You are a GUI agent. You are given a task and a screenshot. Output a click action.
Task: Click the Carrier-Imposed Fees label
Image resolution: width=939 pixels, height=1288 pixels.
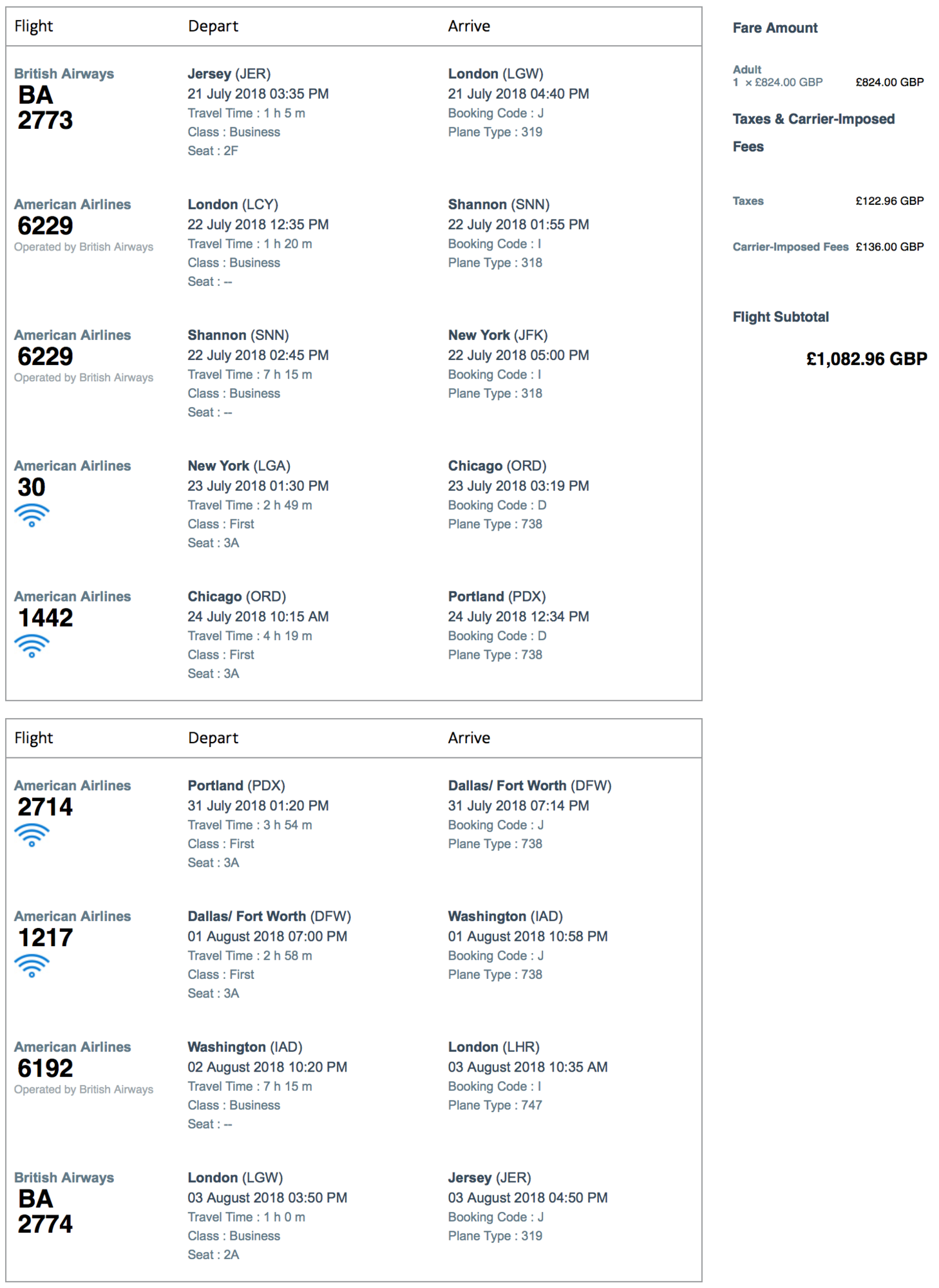click(790, 247)
